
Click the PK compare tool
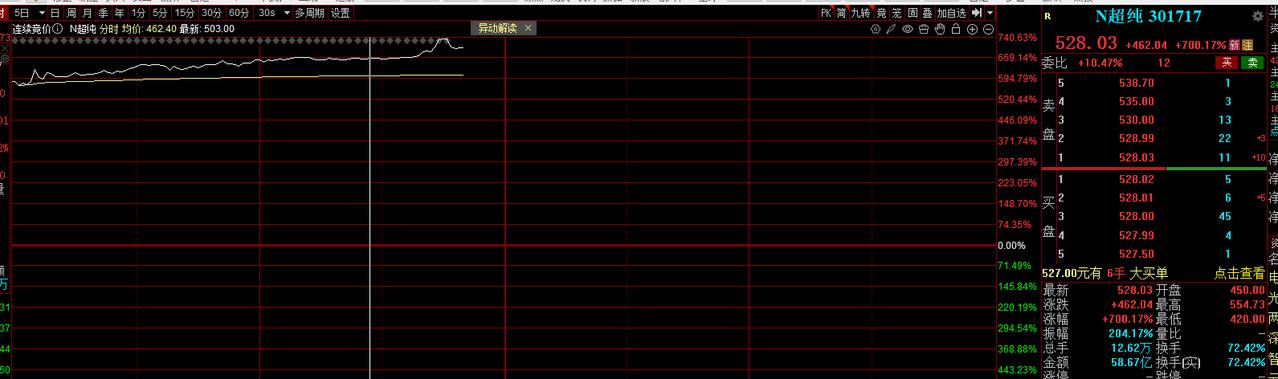coord(826,13)
